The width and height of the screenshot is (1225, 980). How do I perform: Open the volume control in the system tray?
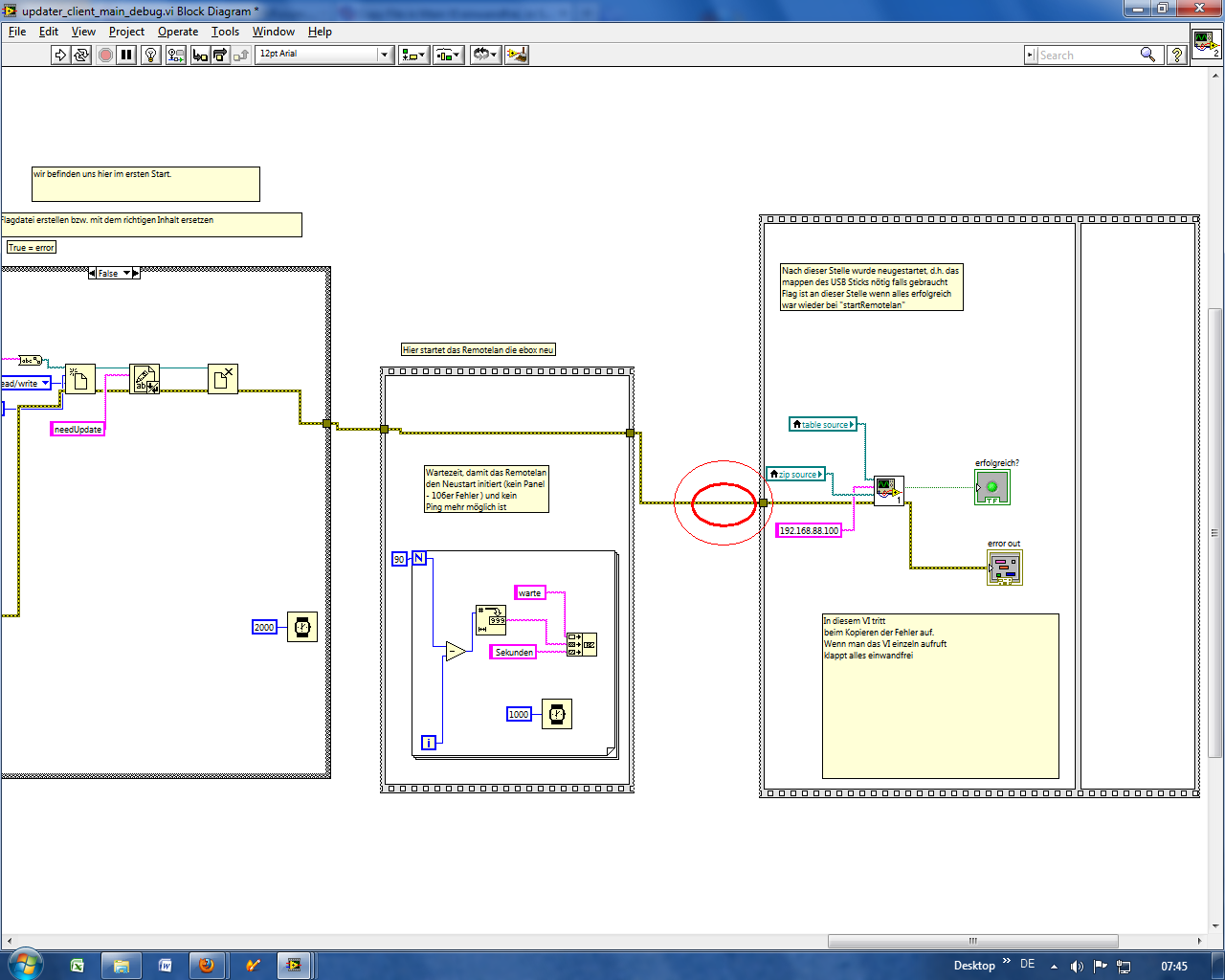point(1077,966)
